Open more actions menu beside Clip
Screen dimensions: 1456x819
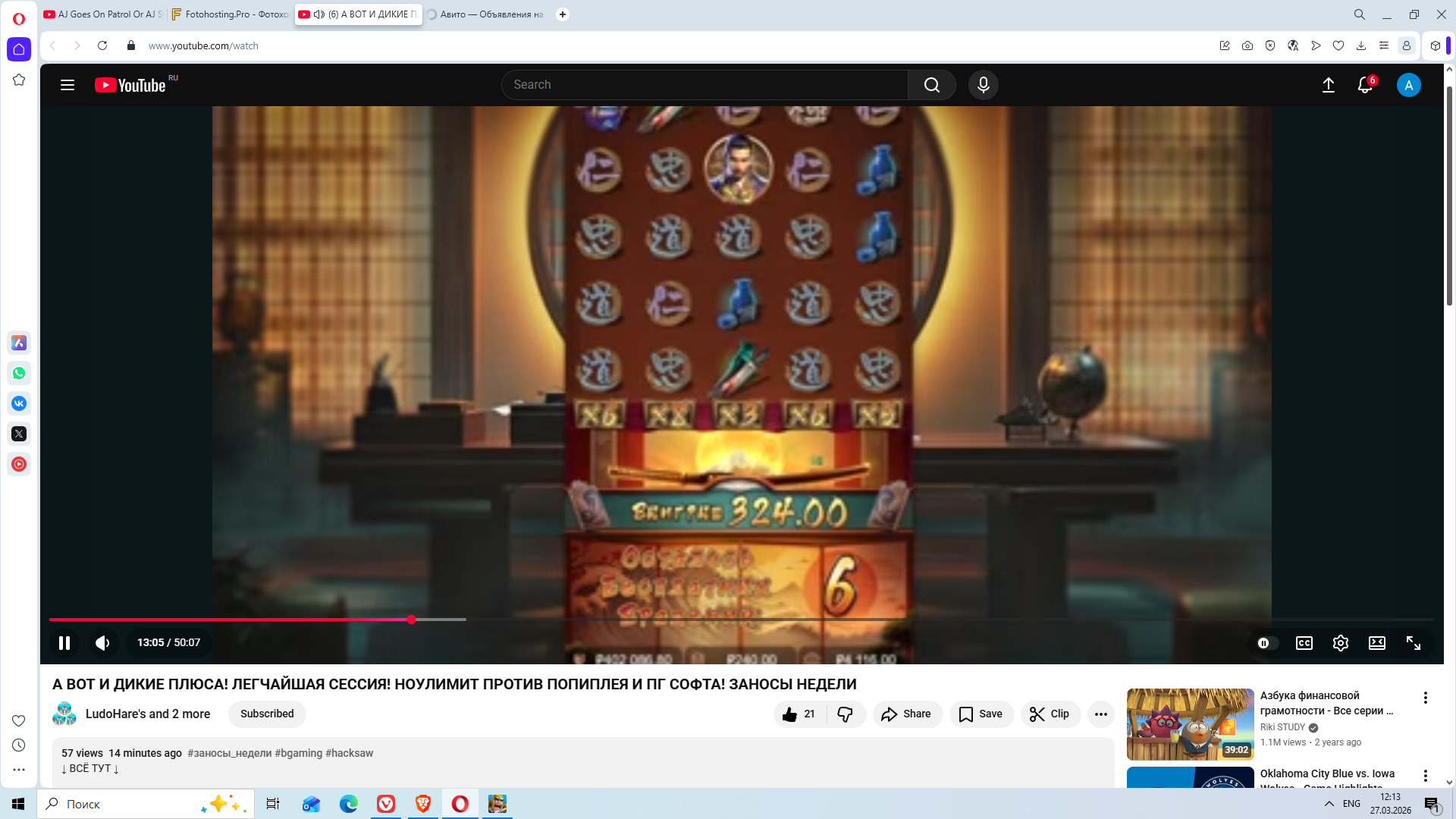pyautogui.click(x=1100, y=714)
